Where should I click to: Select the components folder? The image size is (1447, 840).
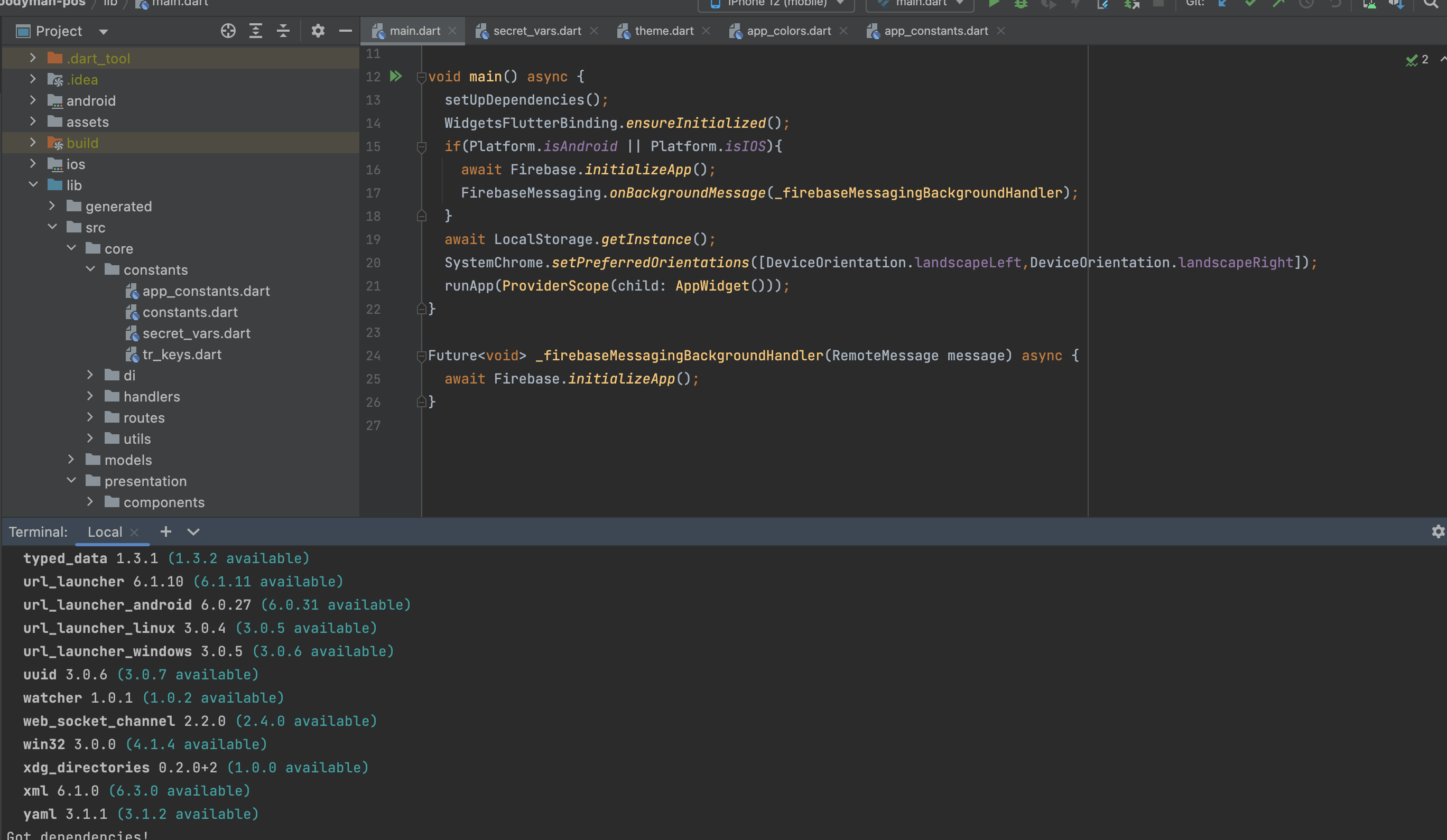pos(164,502)
